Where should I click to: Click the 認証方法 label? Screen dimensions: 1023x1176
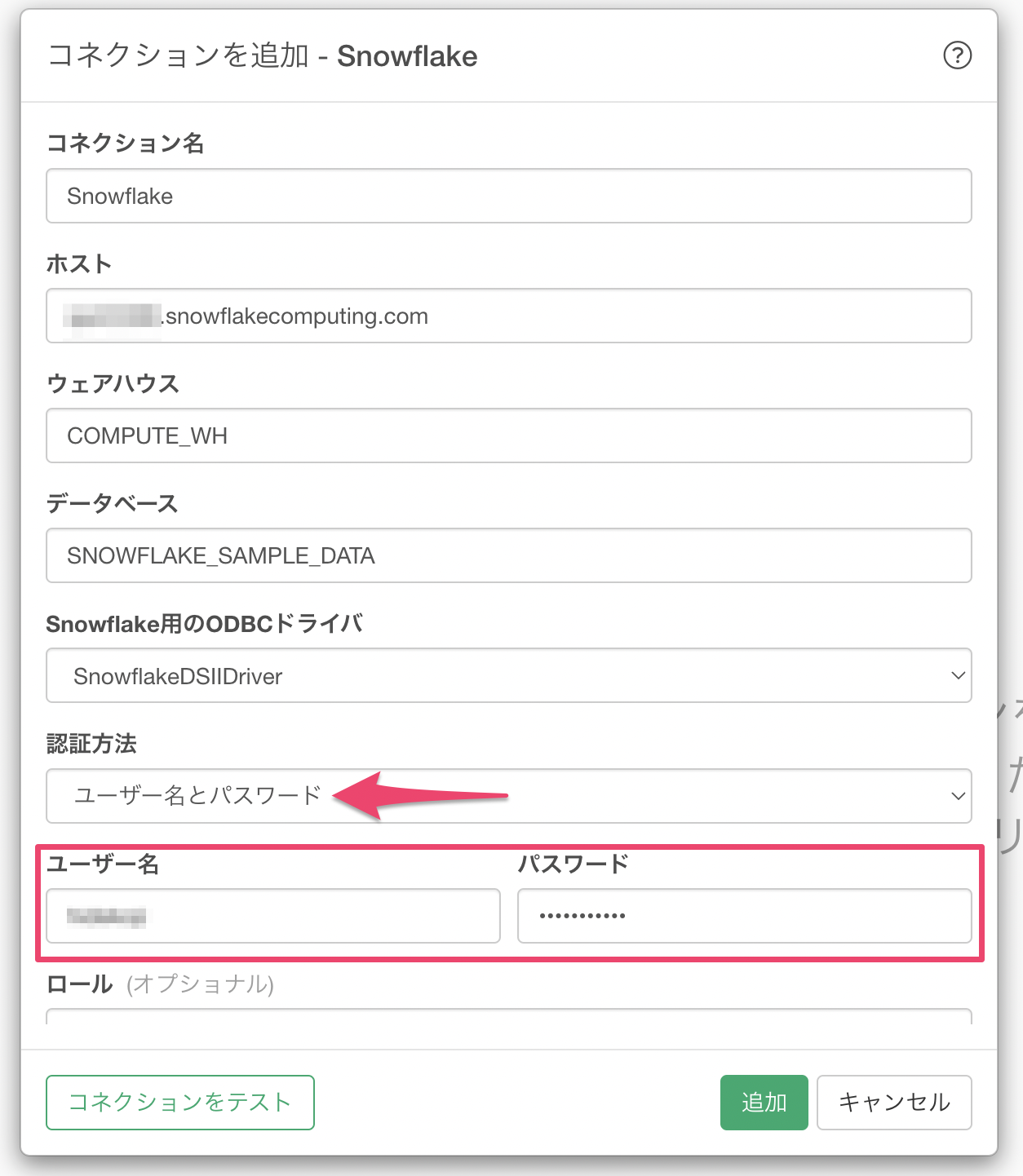tap(91, 744)
